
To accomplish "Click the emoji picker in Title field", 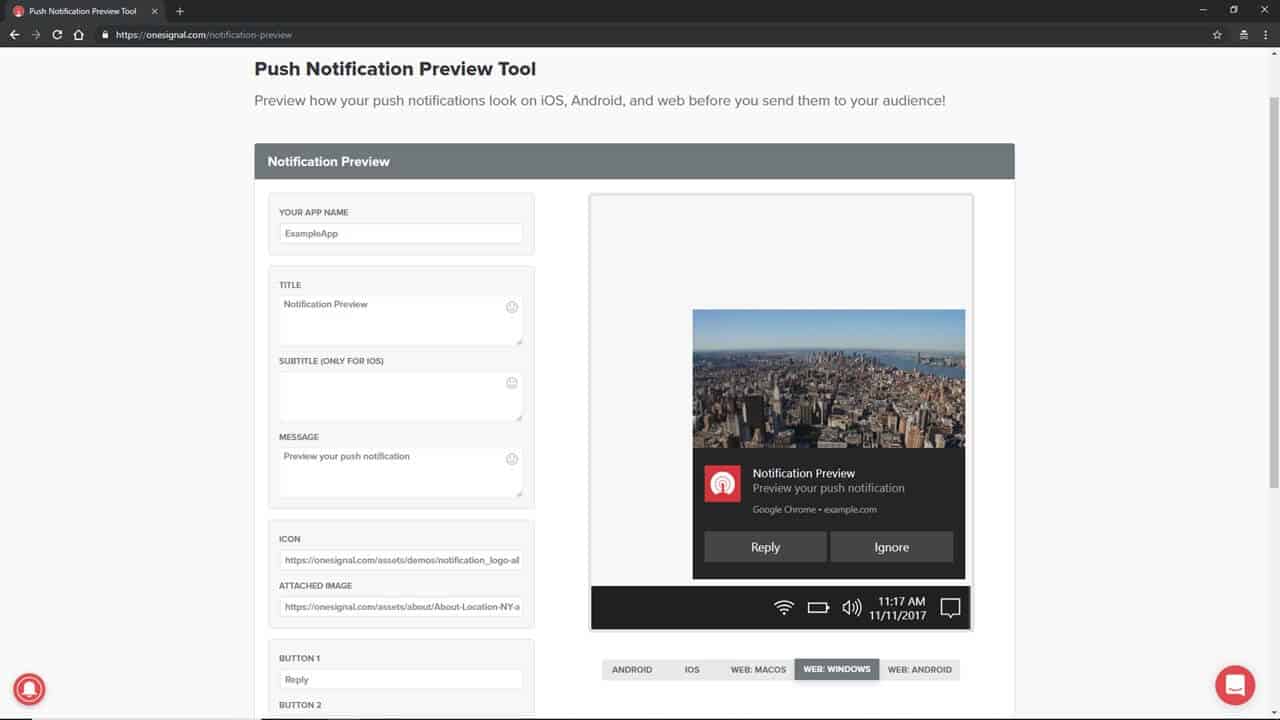I will [x=512, y=307].
